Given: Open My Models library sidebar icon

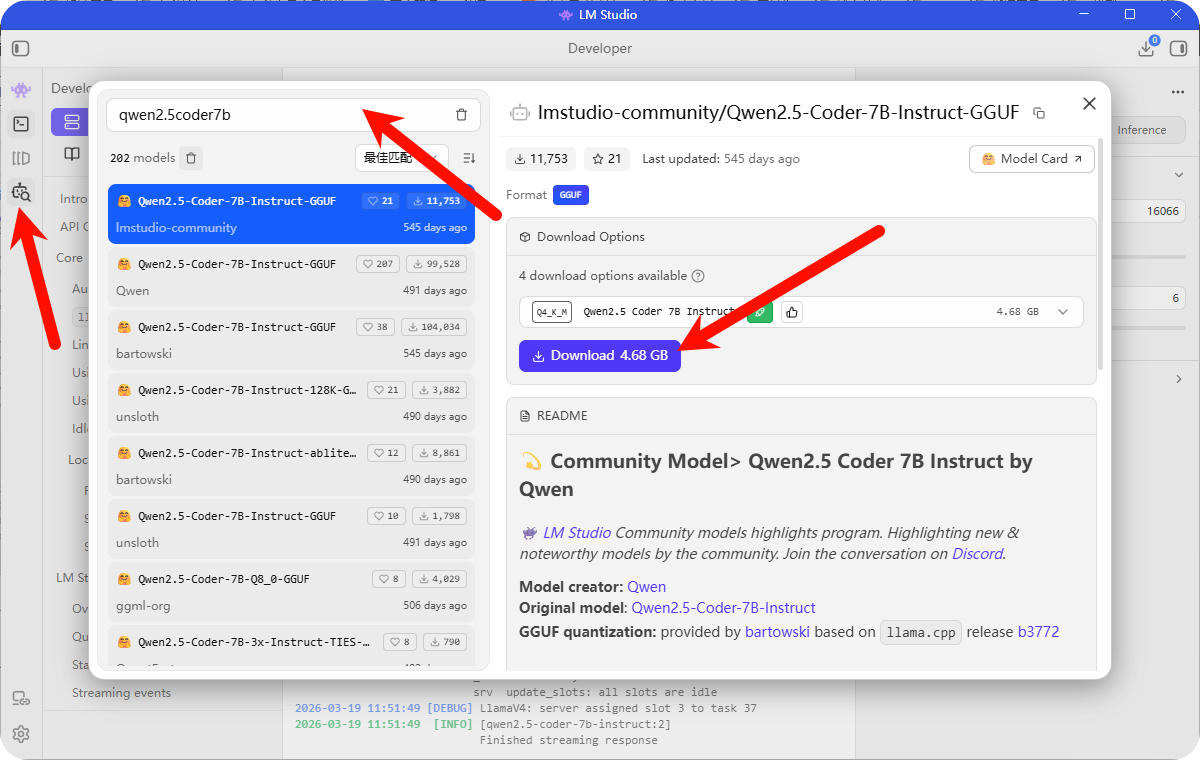Looking at the screenshot, I should click(x=21, y=158).
